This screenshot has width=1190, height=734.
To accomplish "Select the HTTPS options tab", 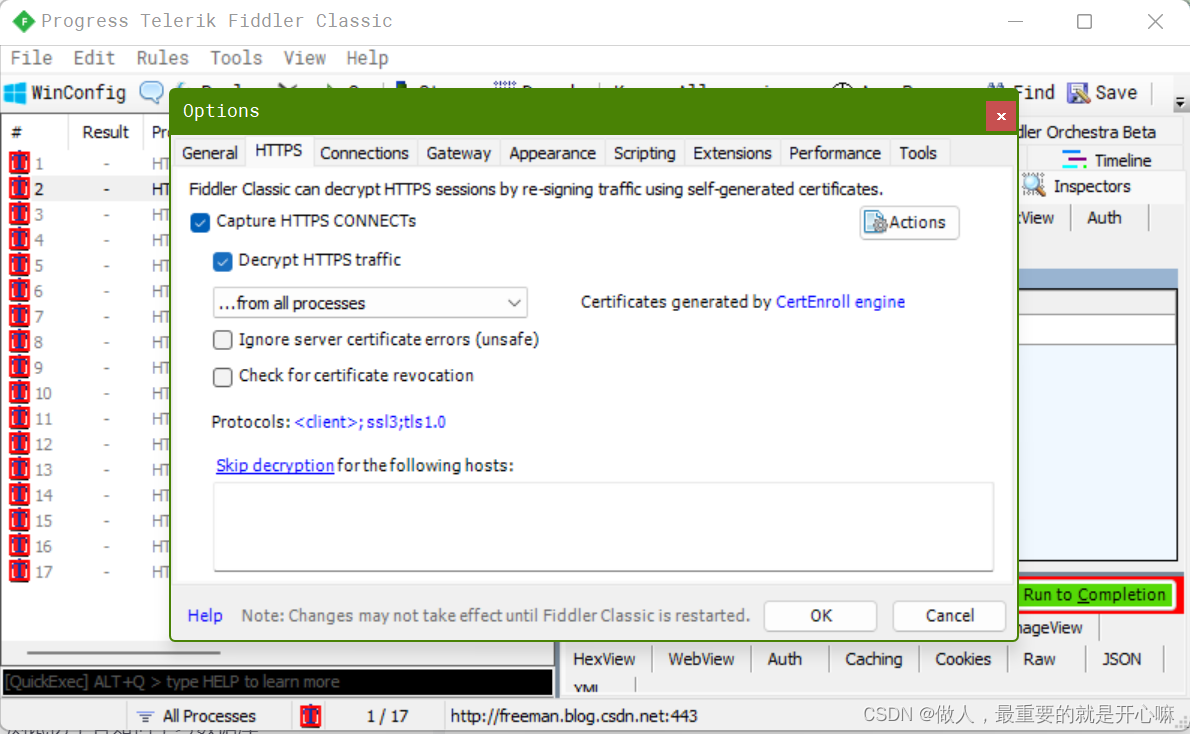I will coord(279,151).
